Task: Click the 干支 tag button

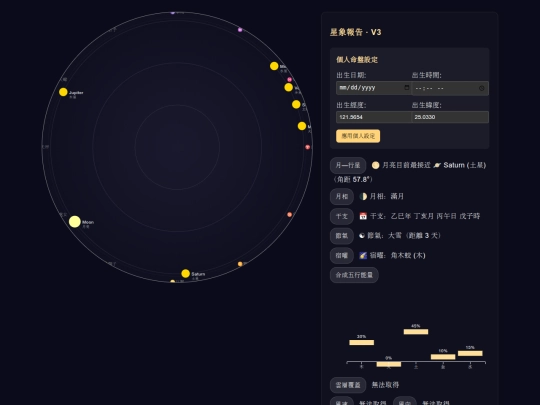Action: click(342, 216)
